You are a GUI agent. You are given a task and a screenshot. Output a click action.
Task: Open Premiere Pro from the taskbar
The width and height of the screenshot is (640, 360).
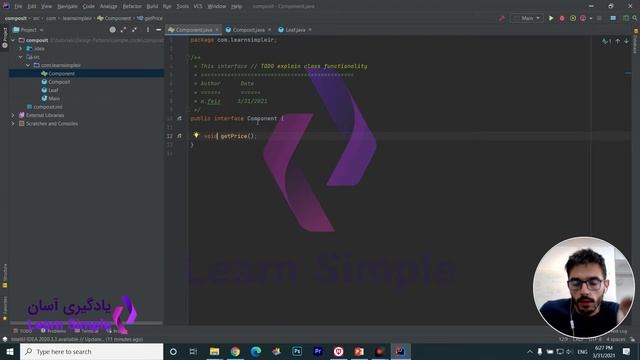pyautogui.click(x=318, y=351)
